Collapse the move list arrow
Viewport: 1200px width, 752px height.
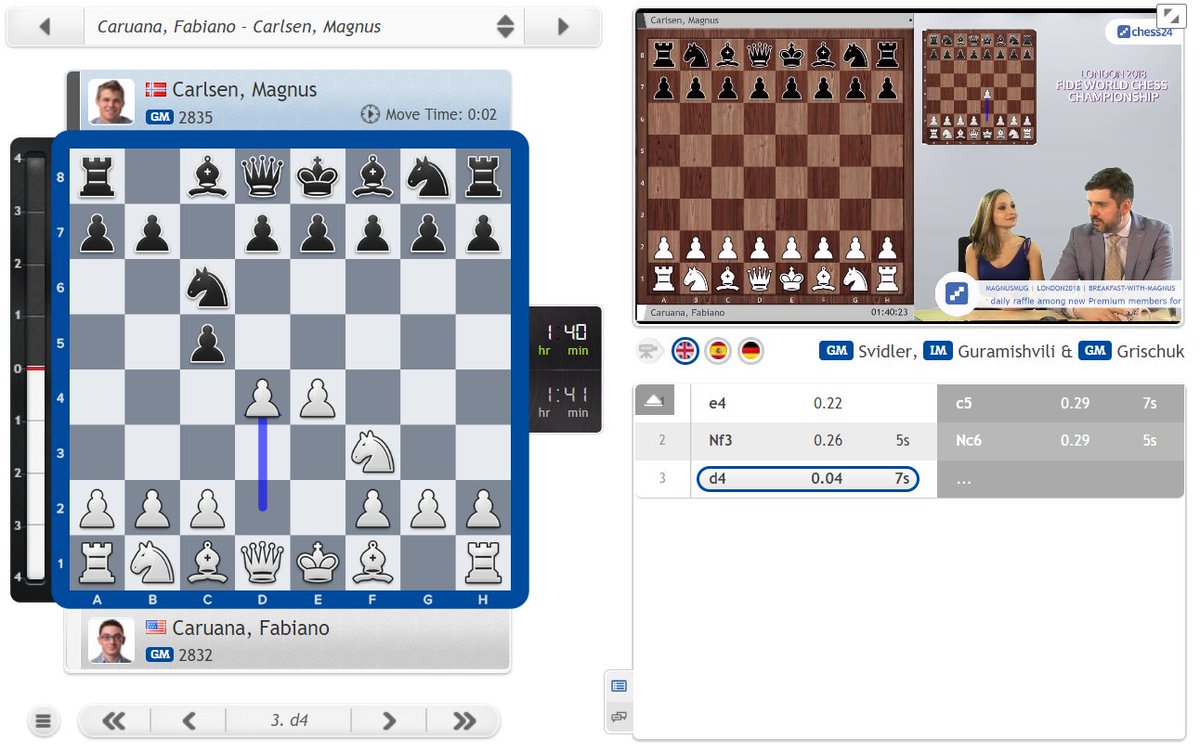point(654,401)
